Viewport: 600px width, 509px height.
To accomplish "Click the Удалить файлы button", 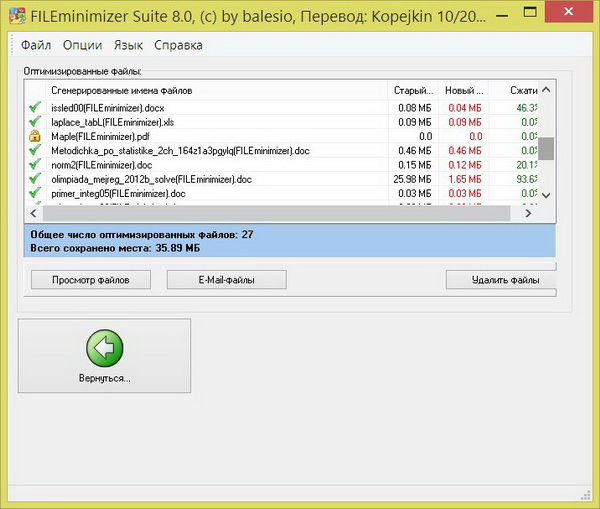I will [504, 280].
